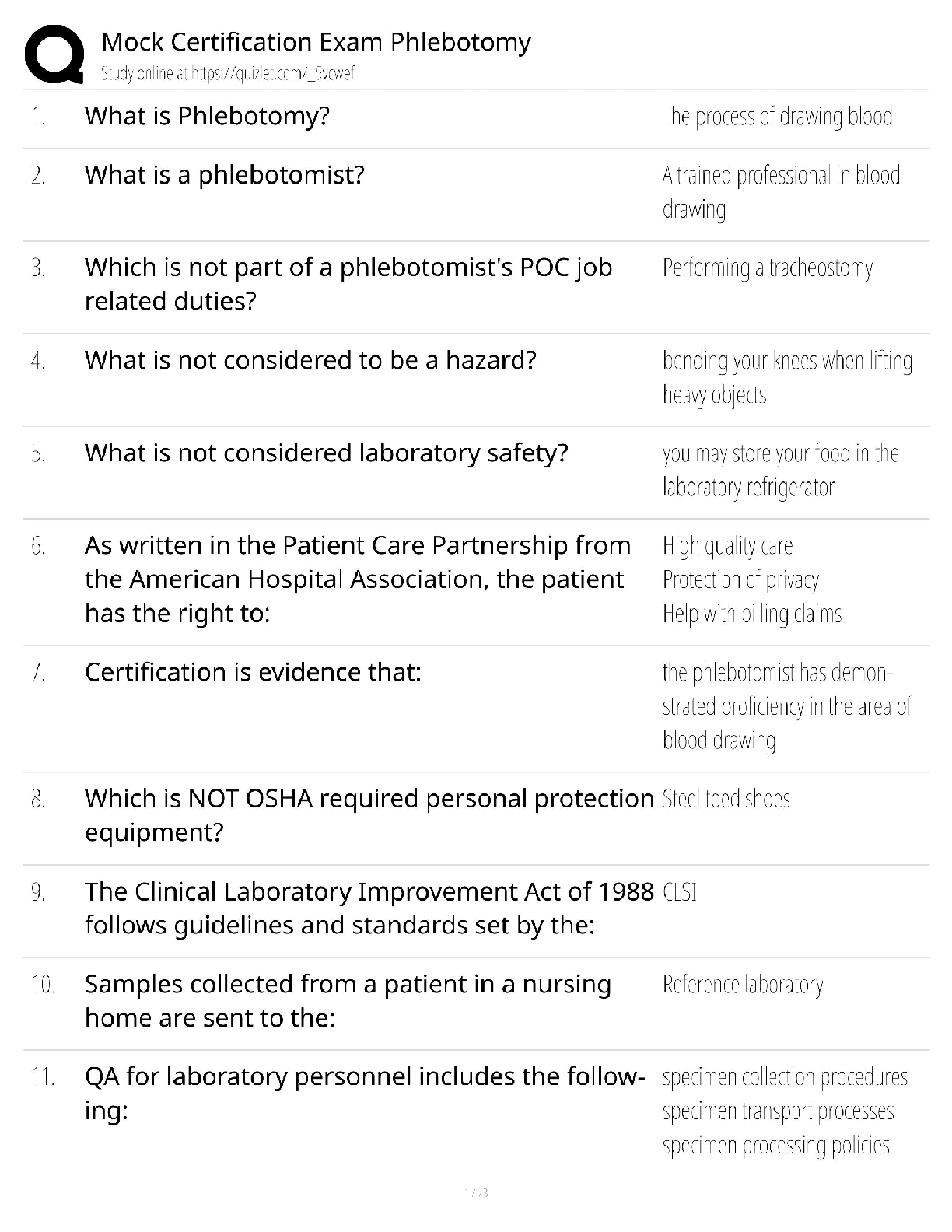Click answer 'The process of drawing blood'
Screen dimensions: 952x1232
point(777,117)
